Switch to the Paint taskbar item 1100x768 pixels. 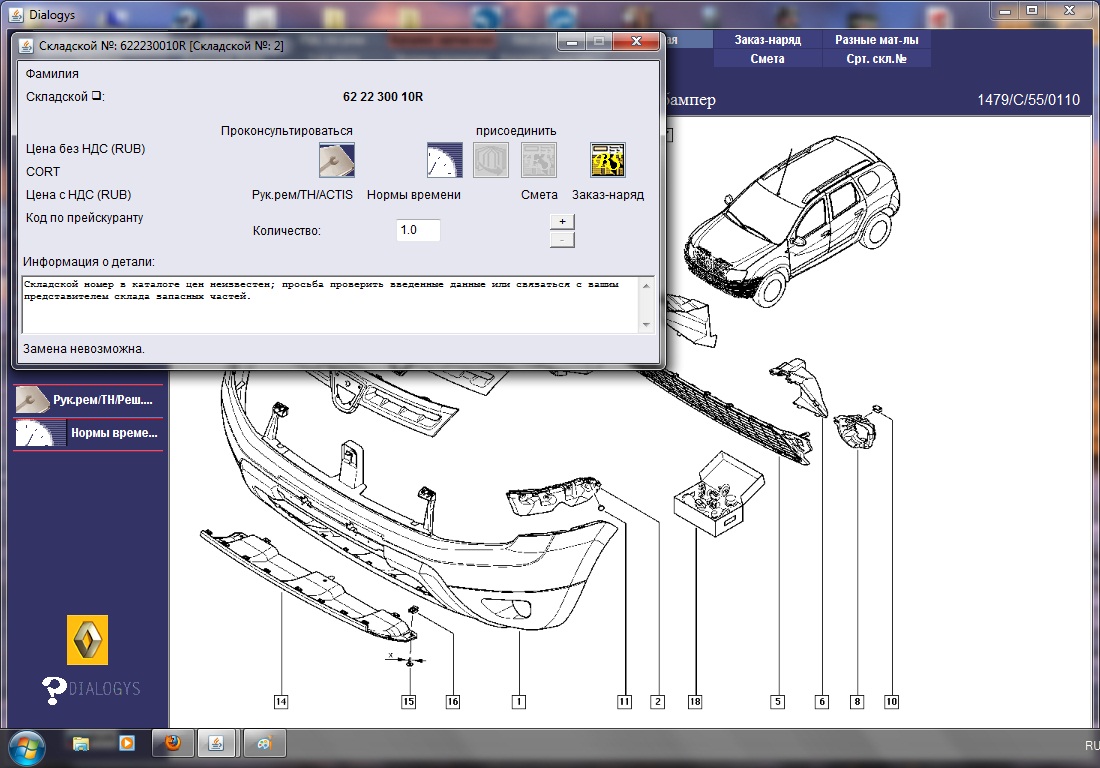point(264,743)
